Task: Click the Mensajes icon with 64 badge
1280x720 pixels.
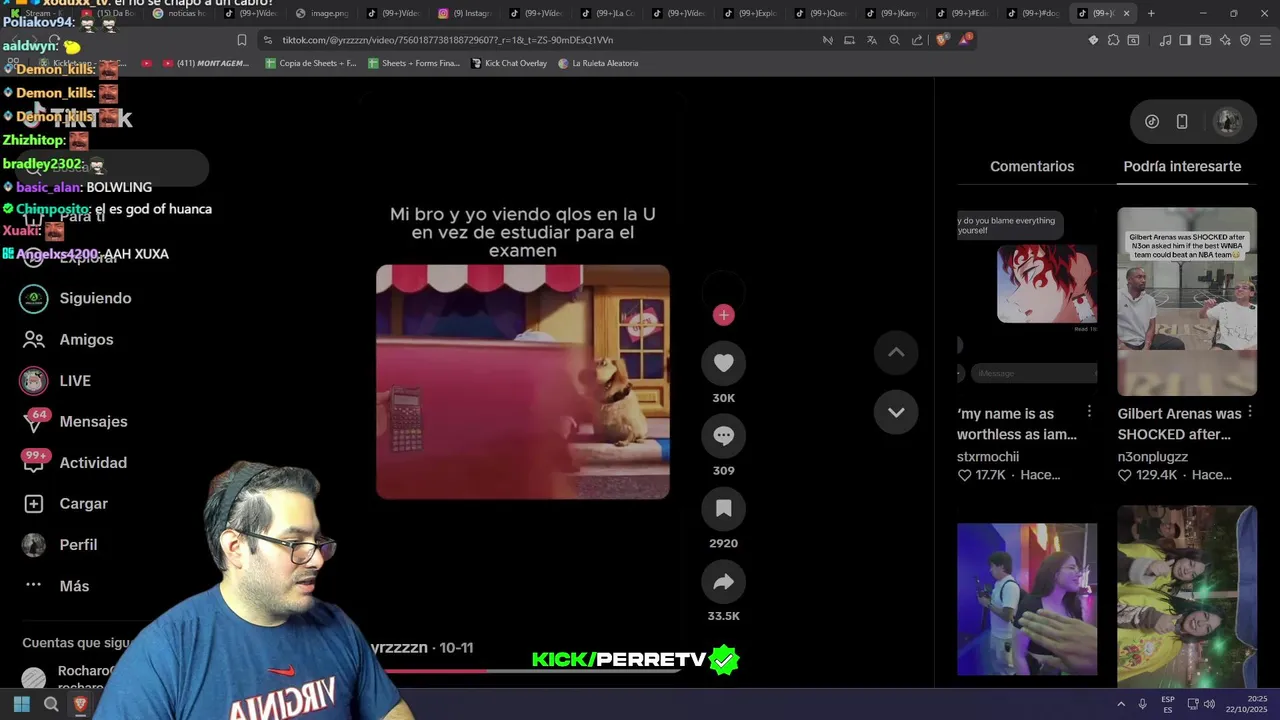Action: pyautogui.click(x=34, y=421)
